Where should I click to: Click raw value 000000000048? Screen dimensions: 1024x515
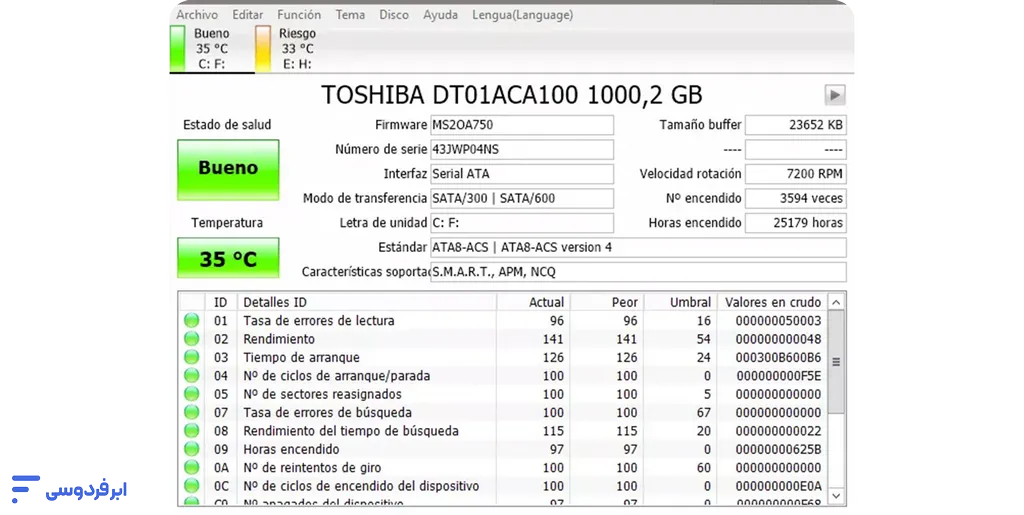point(778,339)
